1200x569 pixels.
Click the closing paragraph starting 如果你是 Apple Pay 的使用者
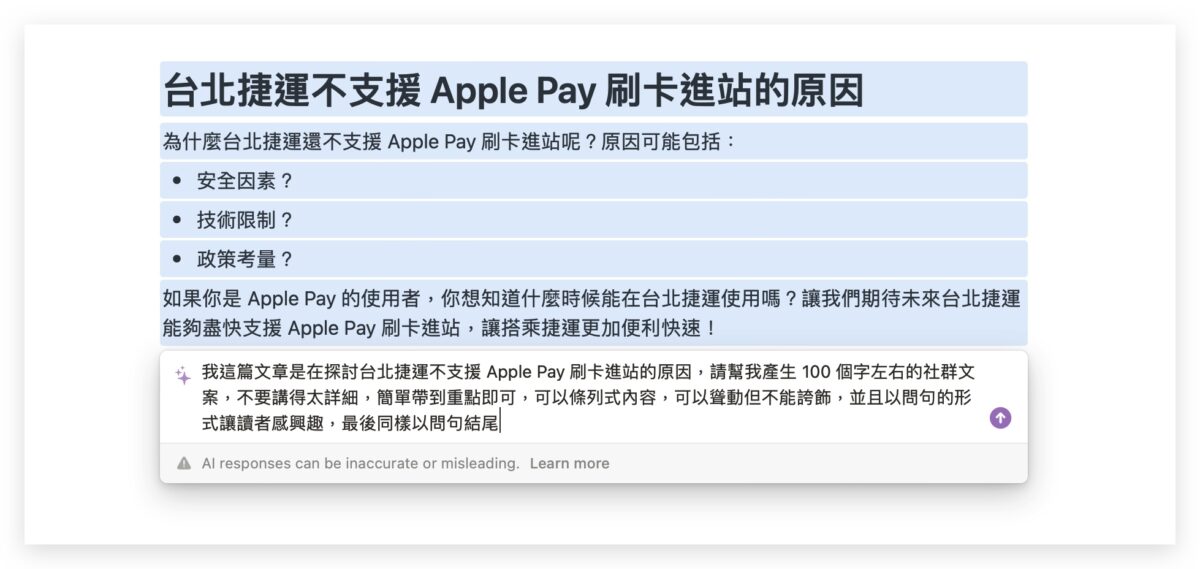(592, 313)
